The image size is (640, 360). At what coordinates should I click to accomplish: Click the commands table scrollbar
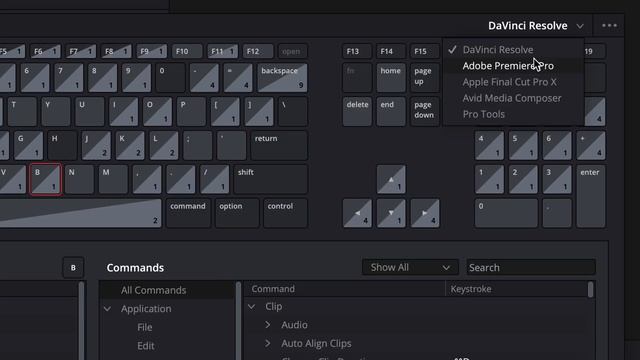click(x=591, y=290)
